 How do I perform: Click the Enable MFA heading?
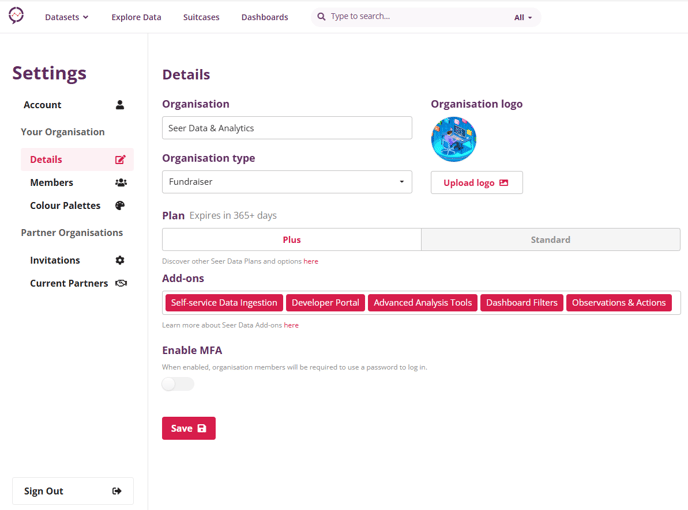tap(192, 350)
